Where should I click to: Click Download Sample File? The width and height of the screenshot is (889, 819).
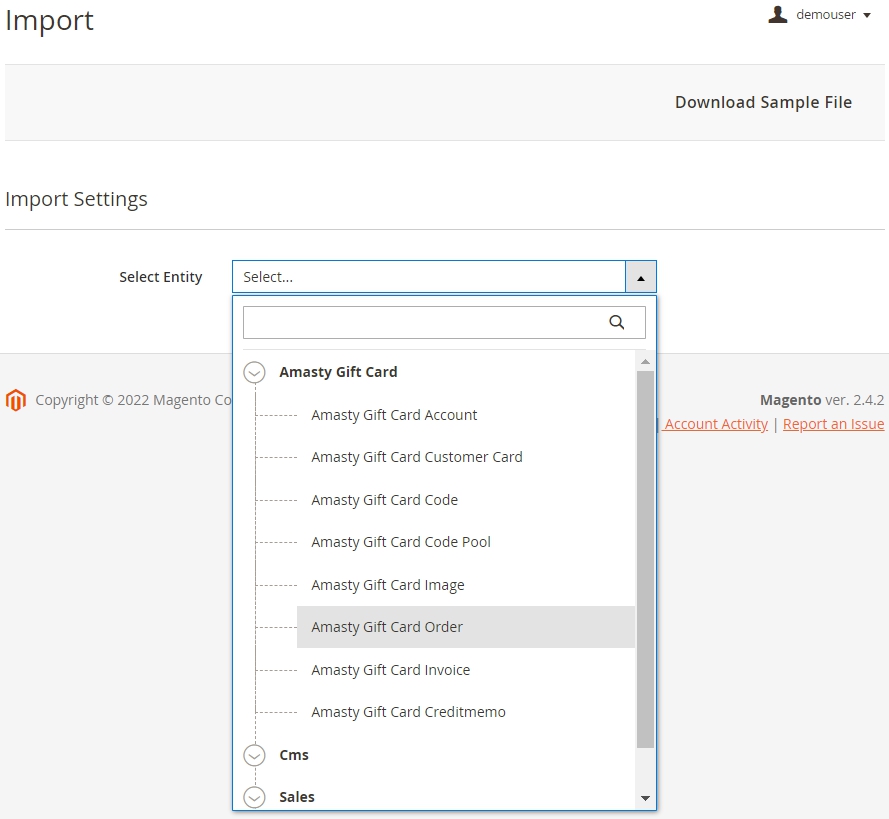pos(763,103)
